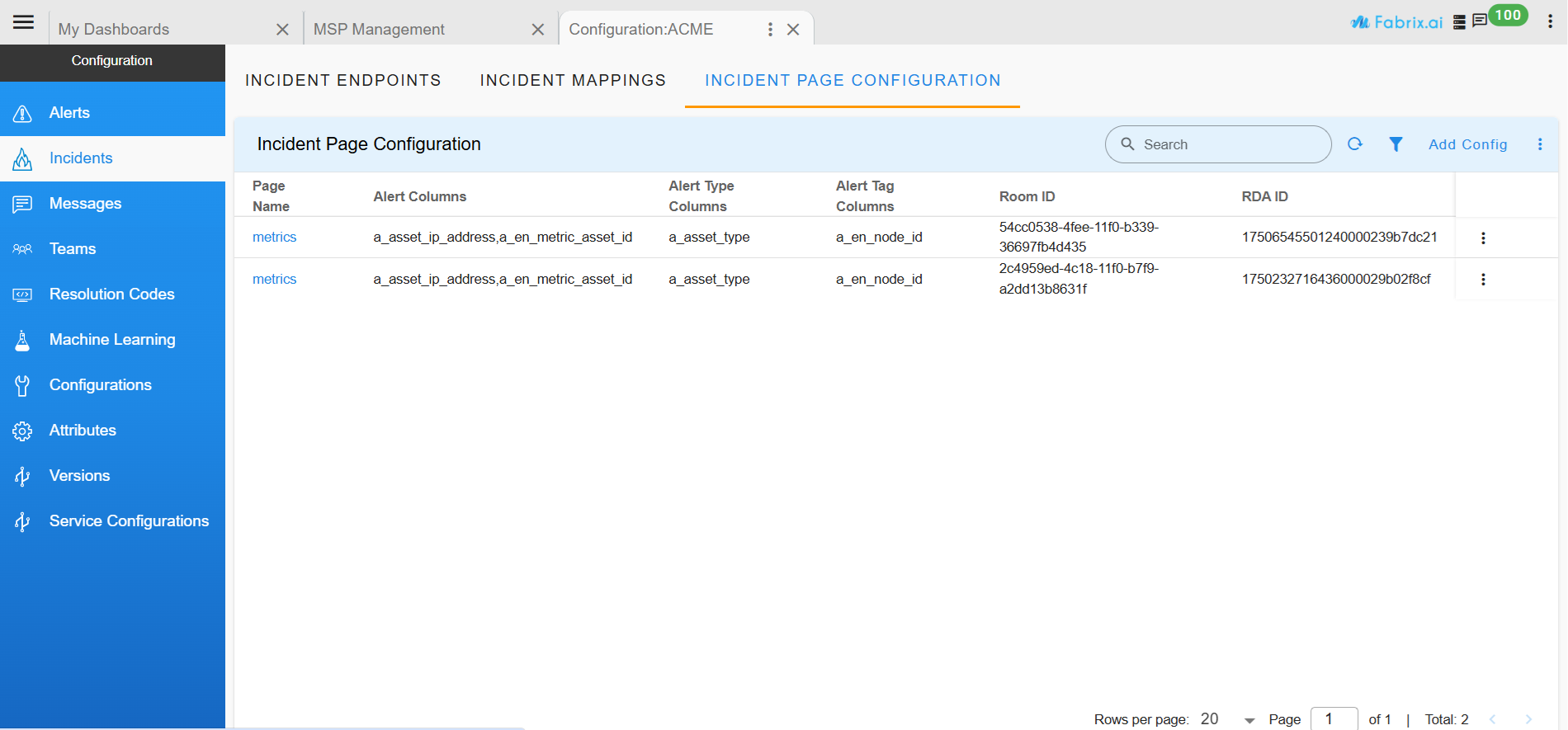Click the refresh icon in table header

pos(1354,144)
